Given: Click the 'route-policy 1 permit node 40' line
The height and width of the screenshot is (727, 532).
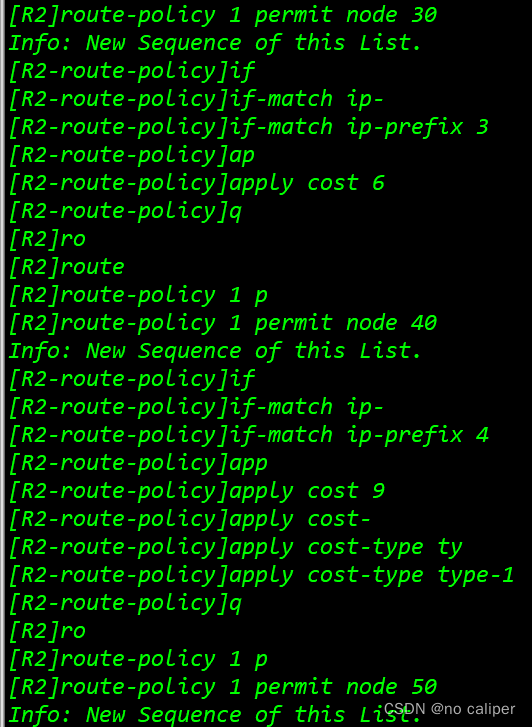Looking at the screenshot, I should 223,324.
